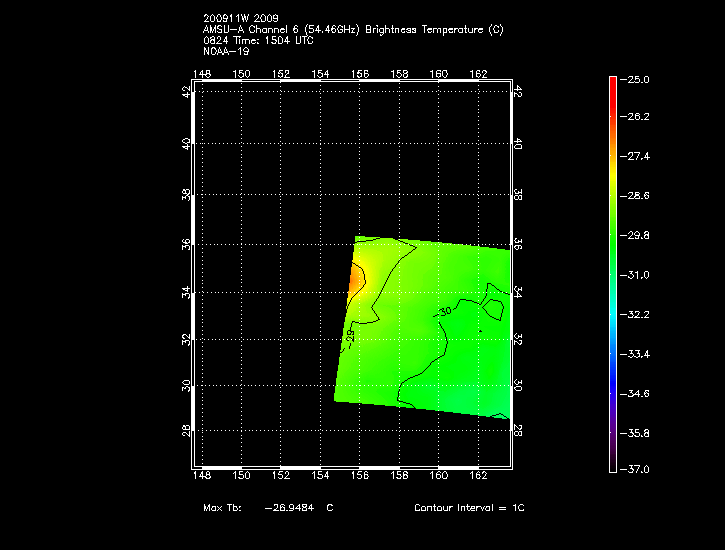Click longitude label 148 on the top axis
The image size is (725, 550).
coord(202,73)
